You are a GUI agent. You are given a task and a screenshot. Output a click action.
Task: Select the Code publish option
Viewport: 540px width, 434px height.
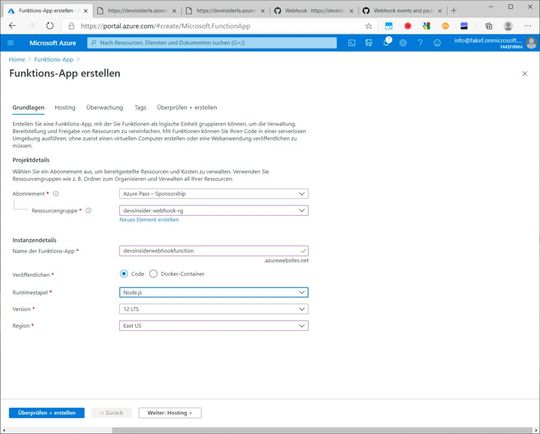124,274
